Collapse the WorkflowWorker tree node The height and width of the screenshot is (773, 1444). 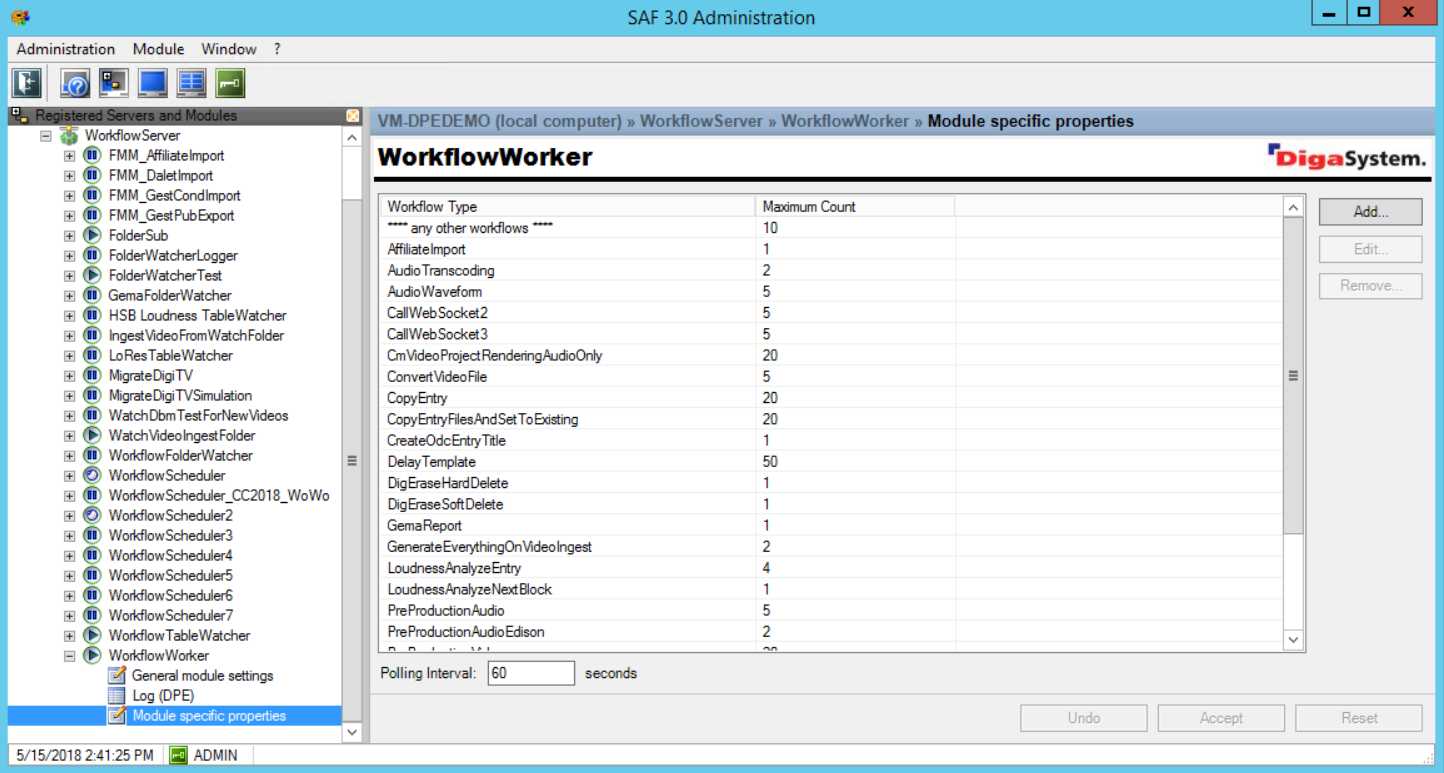pos(69,656)
